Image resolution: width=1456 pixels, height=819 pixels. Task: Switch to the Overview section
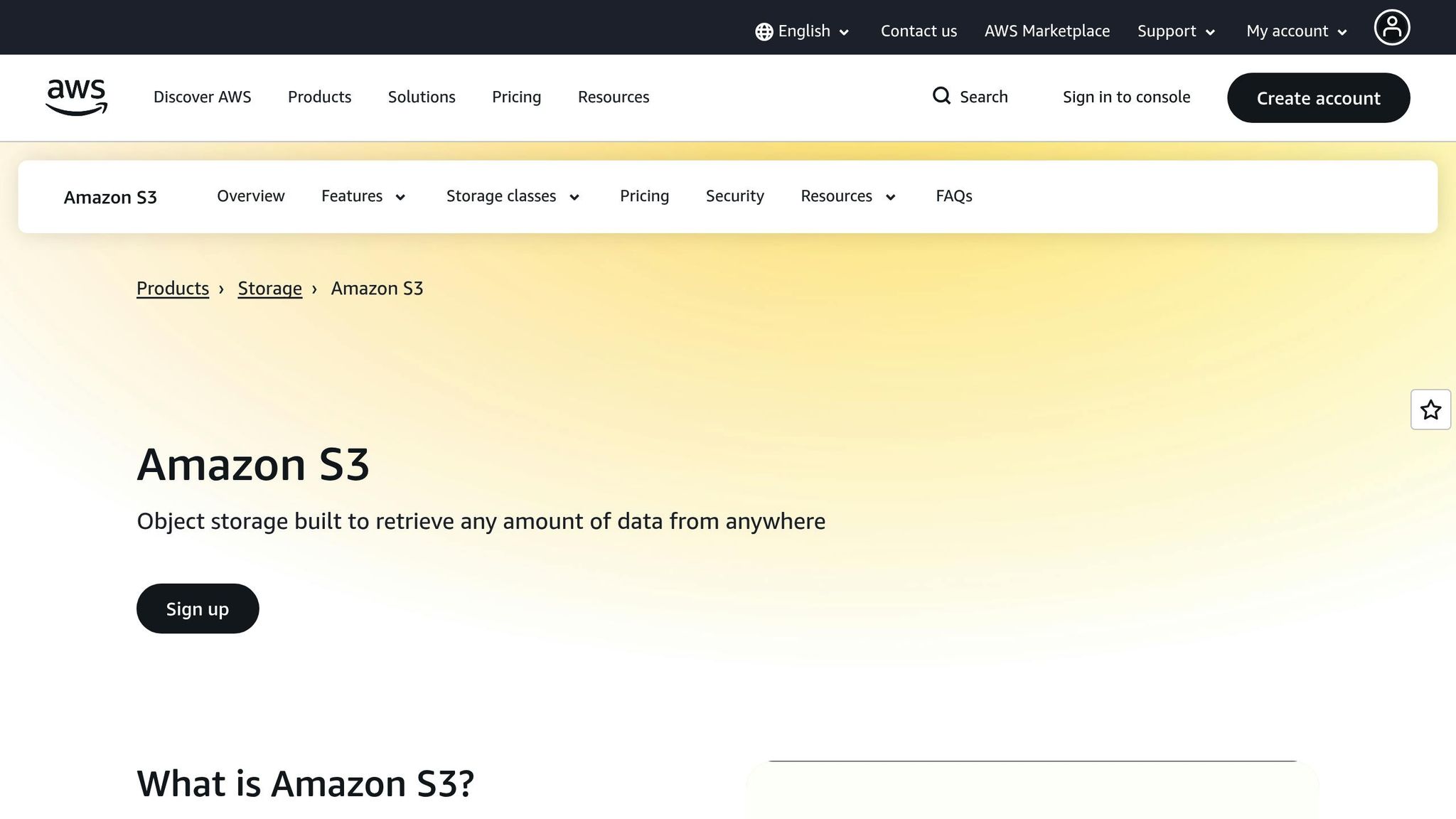pos(250,196)
